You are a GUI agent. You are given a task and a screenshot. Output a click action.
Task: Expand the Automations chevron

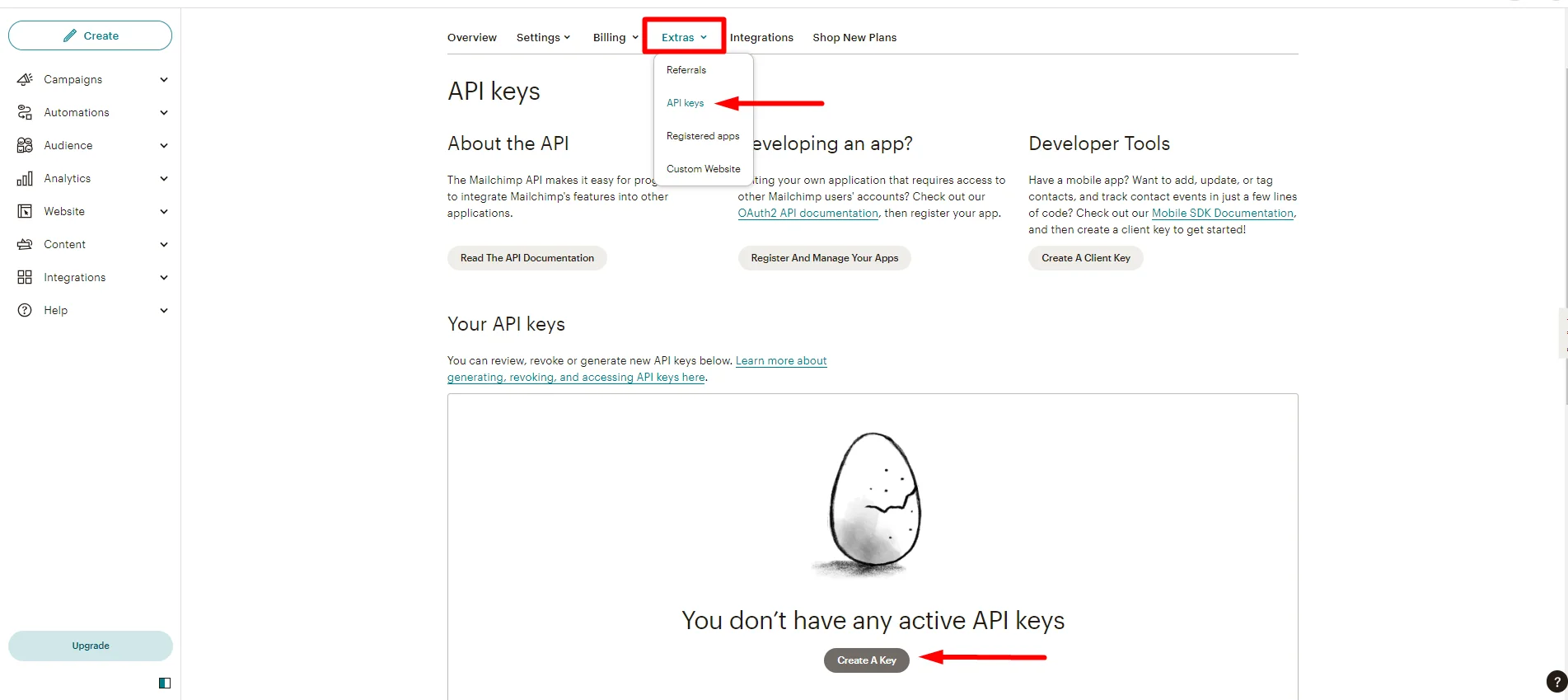(x=164, y=112)
